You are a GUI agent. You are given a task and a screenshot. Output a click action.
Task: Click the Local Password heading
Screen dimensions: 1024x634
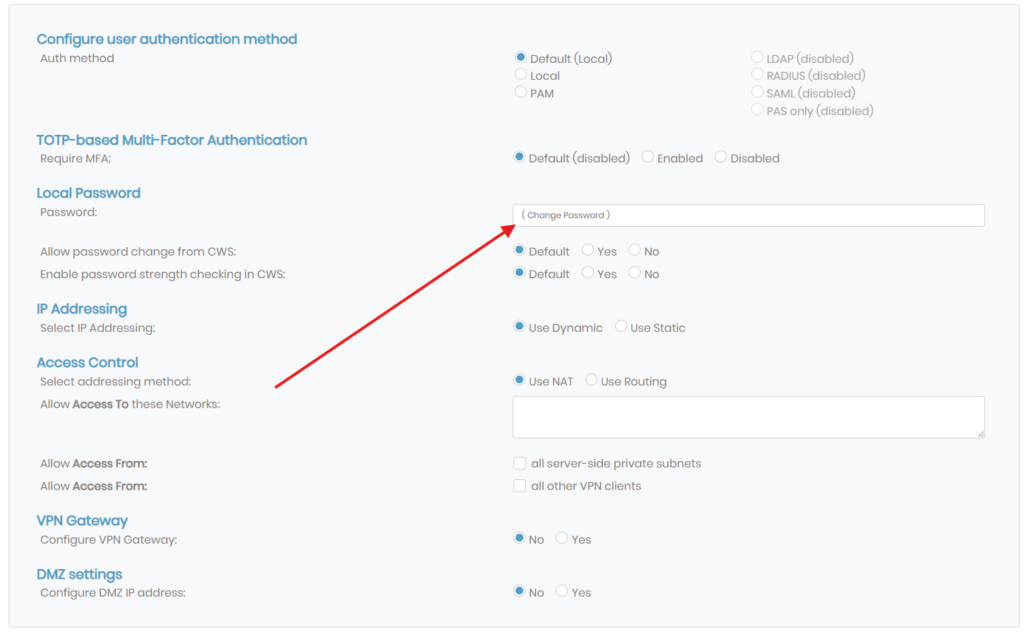pyautogui.click(x=88, y=193)
